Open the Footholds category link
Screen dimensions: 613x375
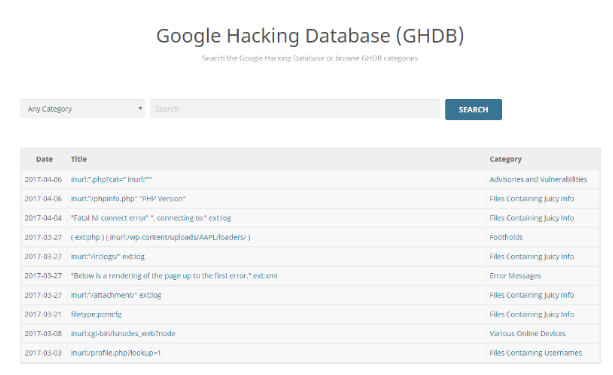point(506,237)
